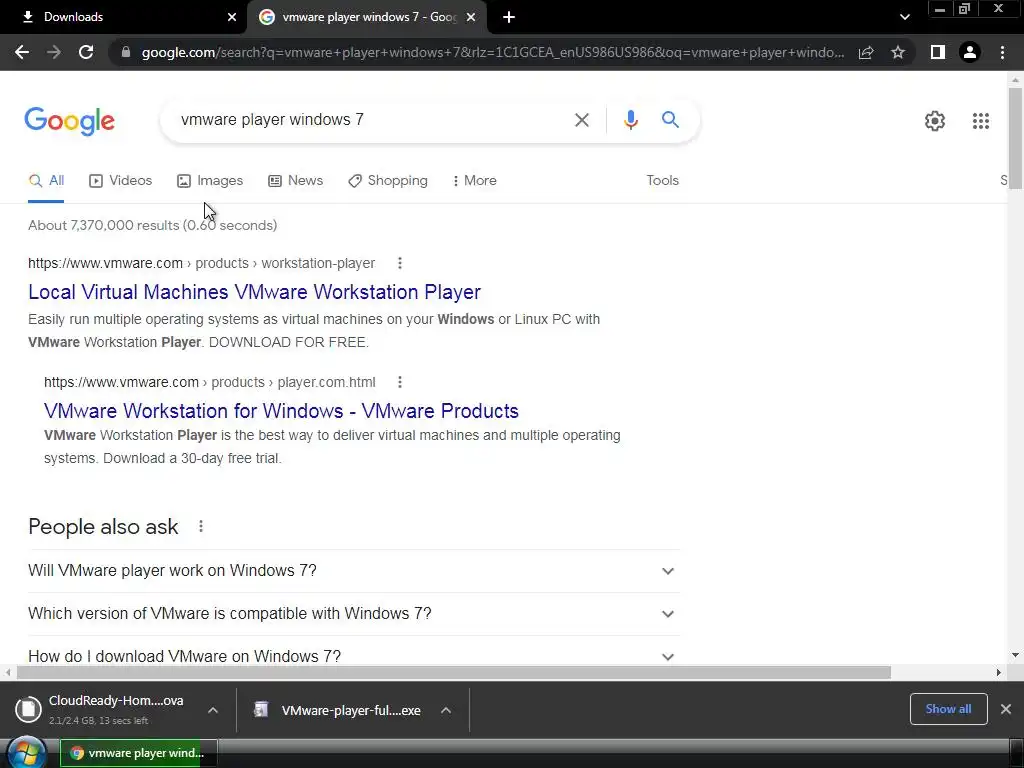Click the vertical scrollbar thumb

click(1015, 138)
